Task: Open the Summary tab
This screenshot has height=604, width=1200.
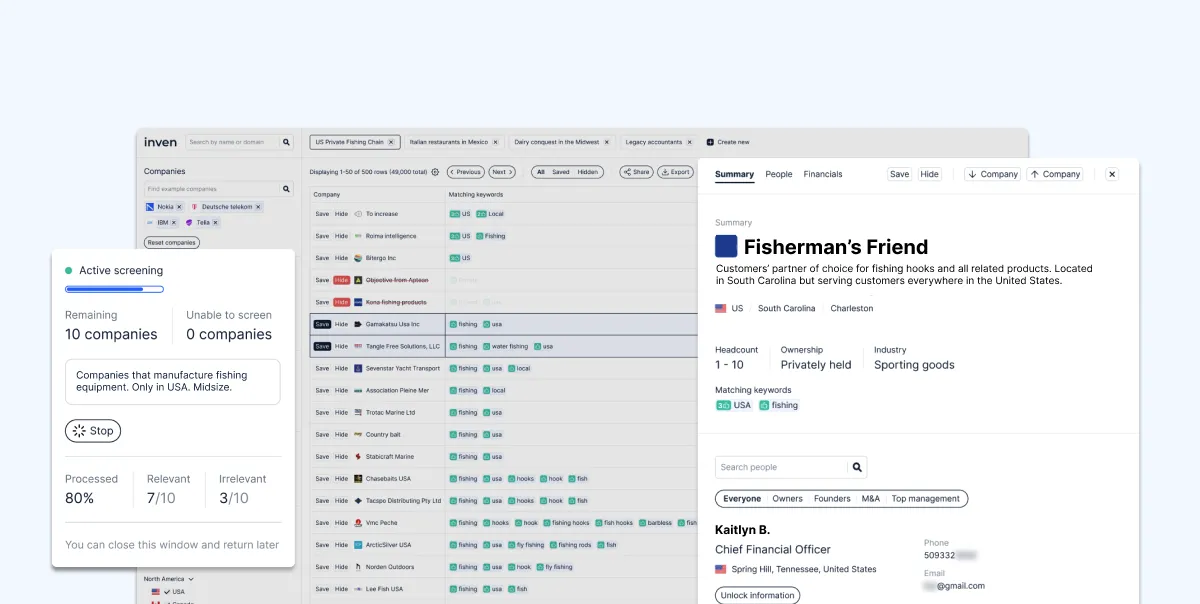Action: pos(734,174)
